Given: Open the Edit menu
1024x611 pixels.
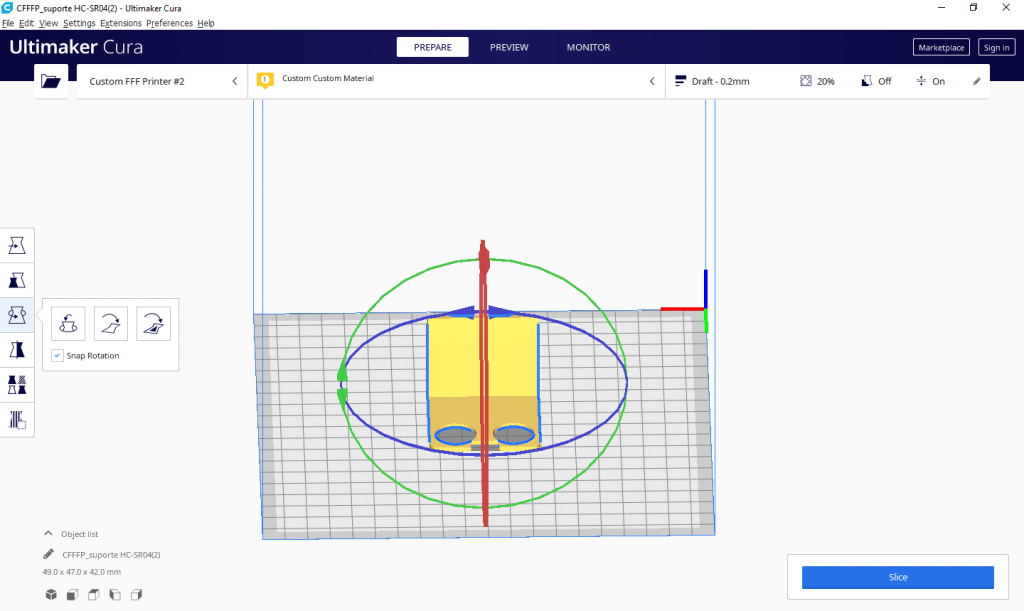Looking at the screenshot, I should 26,23.
